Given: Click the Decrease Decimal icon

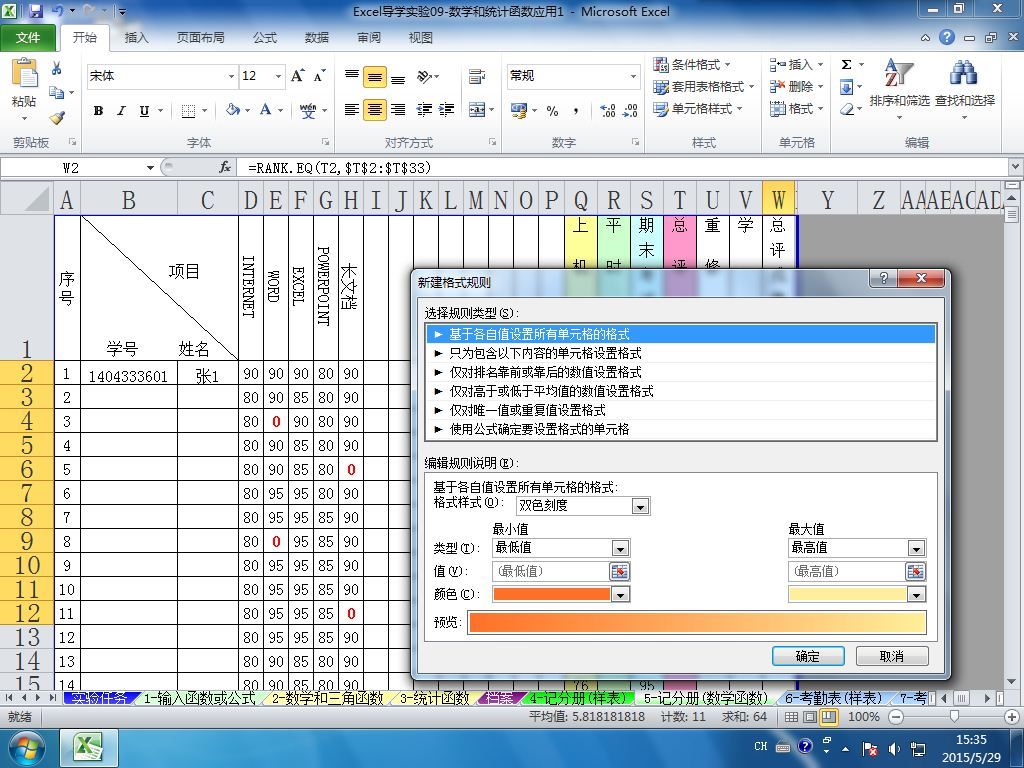Looking at the screenshot, I should click(x=630, y=111).
